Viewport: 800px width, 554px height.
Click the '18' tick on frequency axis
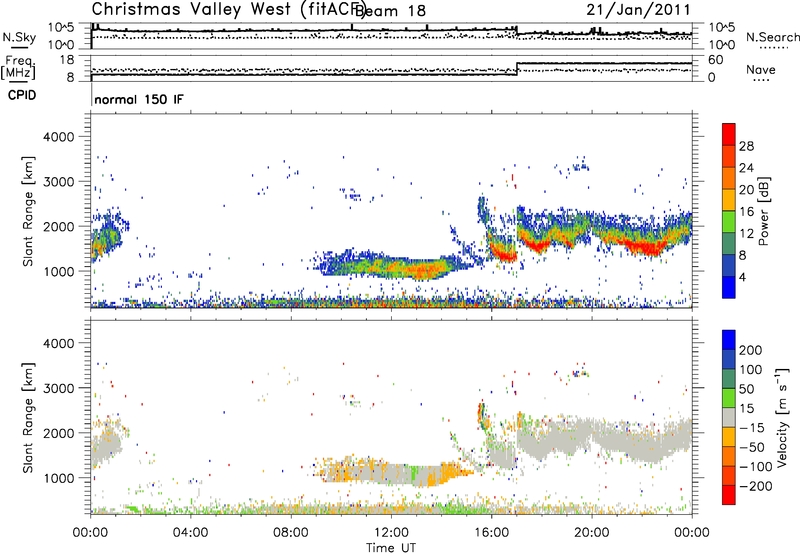[67, 60]
